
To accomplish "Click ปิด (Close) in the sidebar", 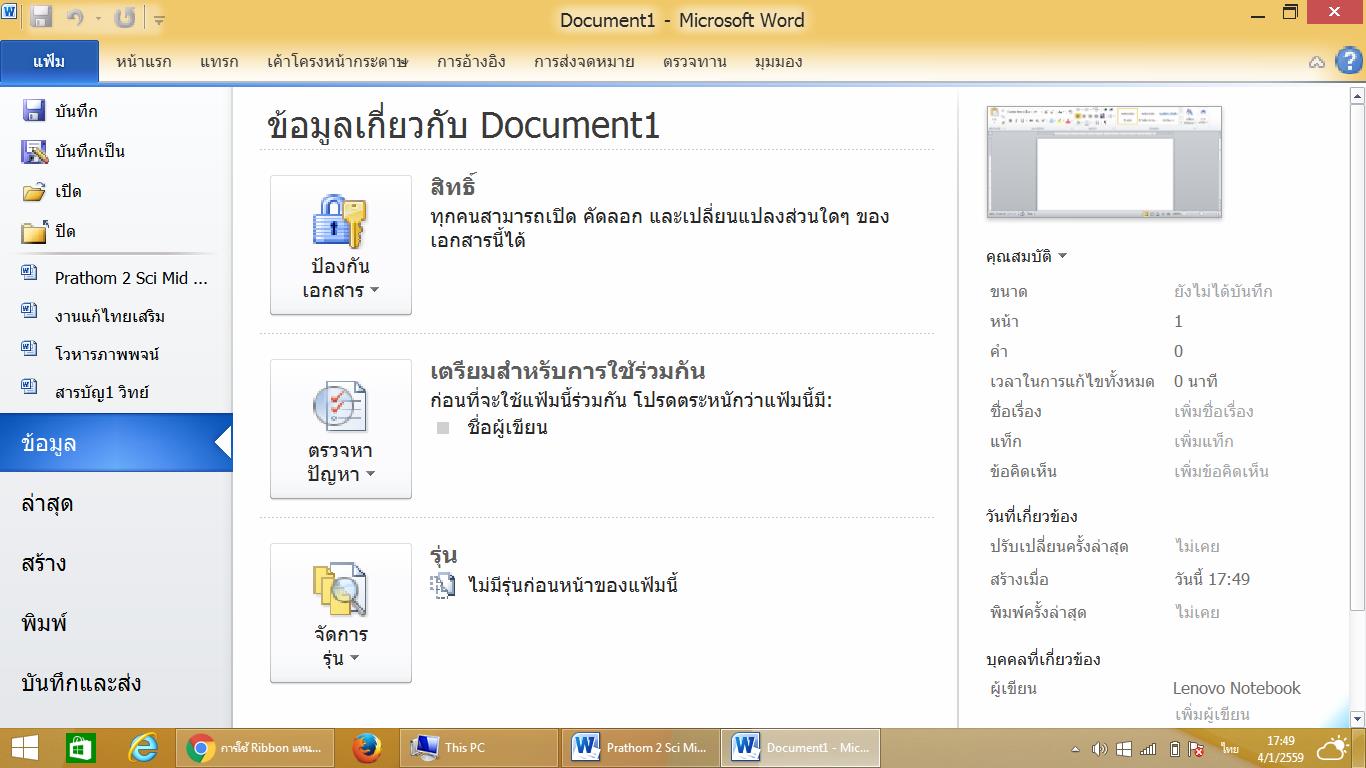I will click(49, 231).
